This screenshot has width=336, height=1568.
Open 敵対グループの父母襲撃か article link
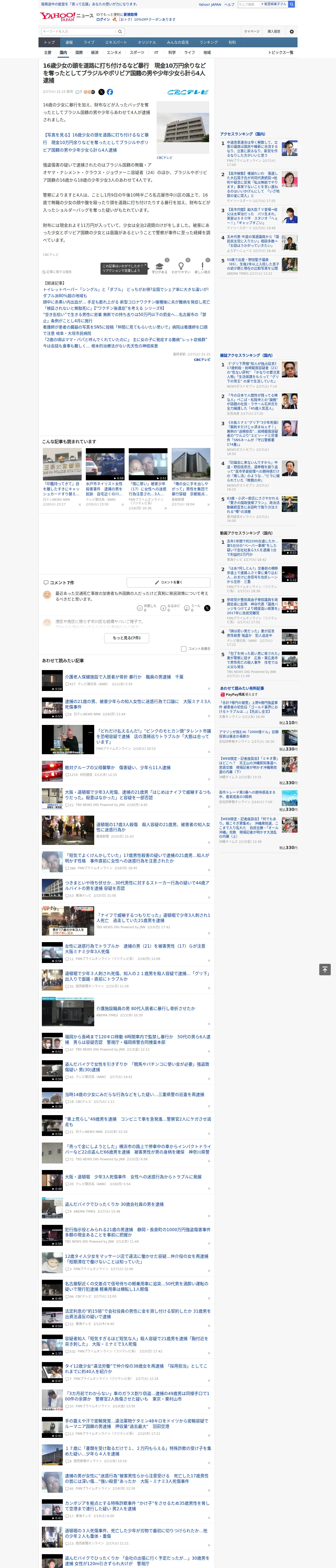tap(118, 768)
